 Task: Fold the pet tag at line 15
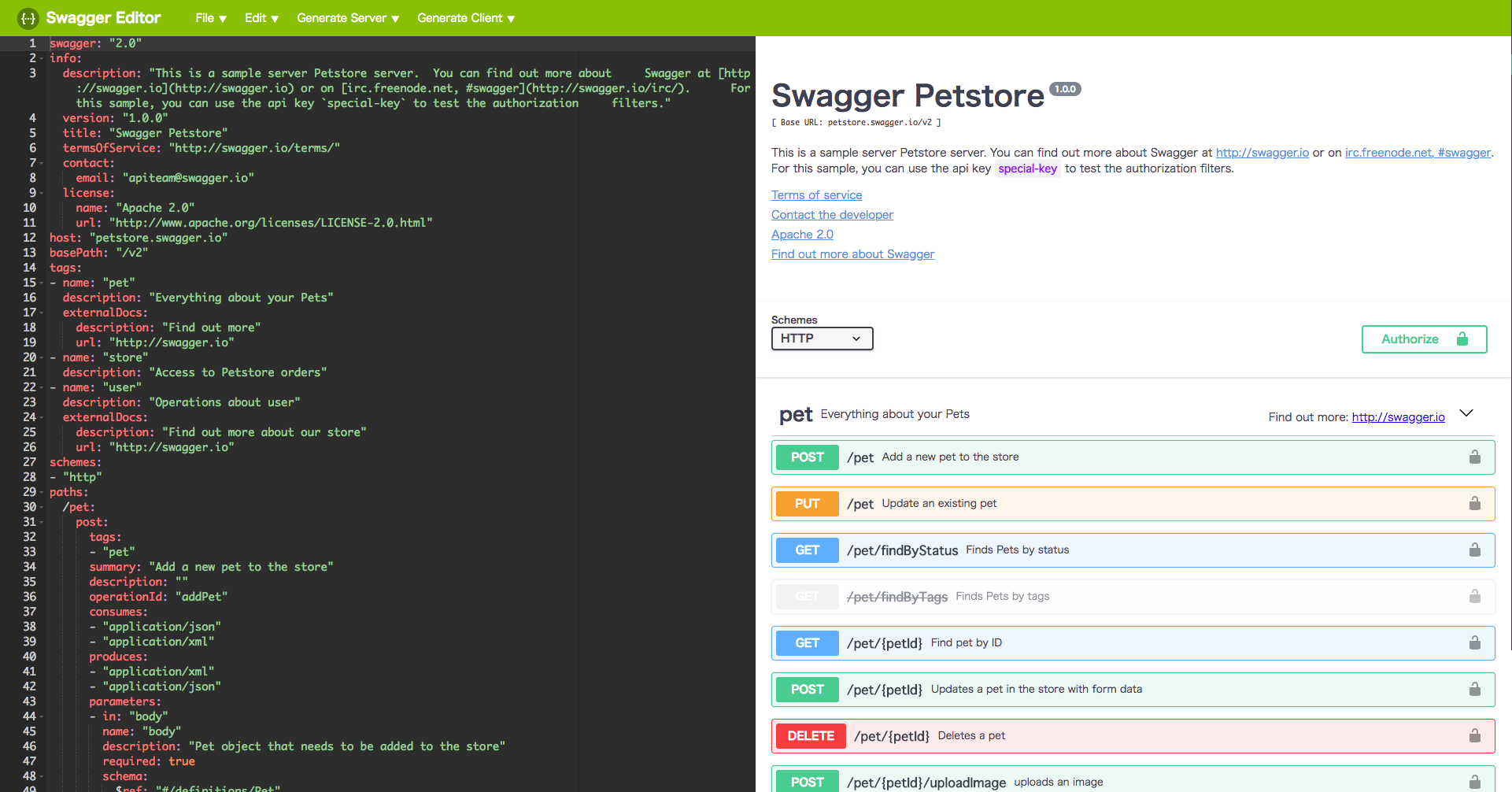[x=41, y=283]
